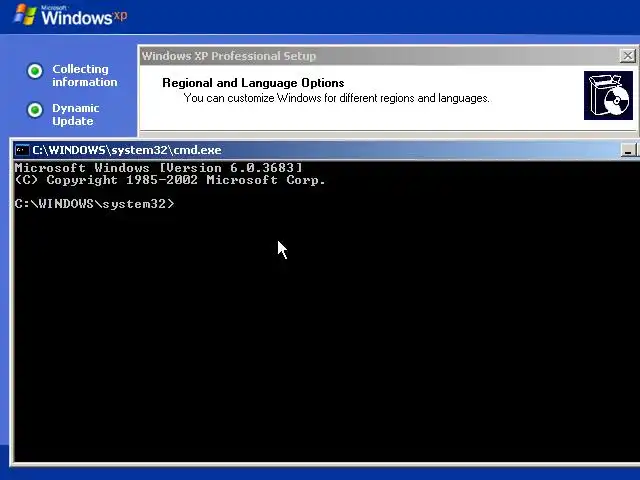Click the 'You can customize Windows' description text
The width and height of the screenshot is (640, 480).
pos(336,98)
